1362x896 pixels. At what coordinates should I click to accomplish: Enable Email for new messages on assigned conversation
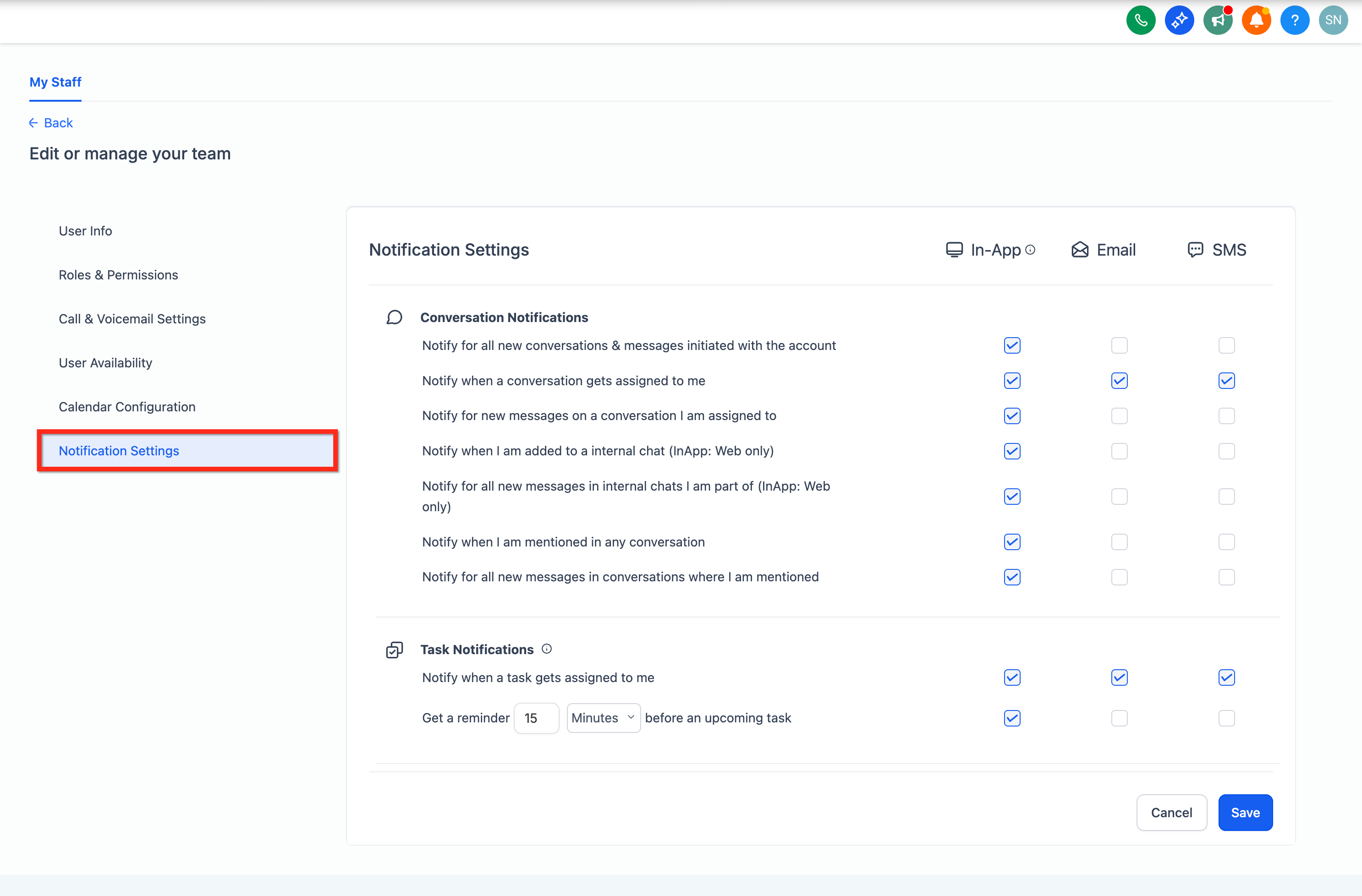click(x=1119, y=416)
